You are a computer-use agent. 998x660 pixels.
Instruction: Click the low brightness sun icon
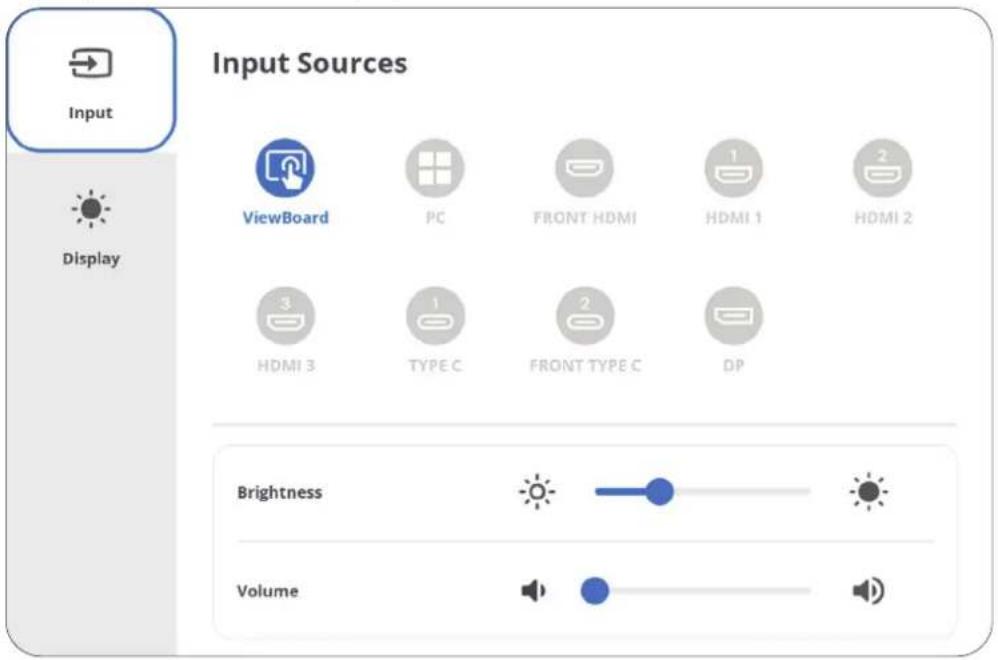click(x=537, y=491)
